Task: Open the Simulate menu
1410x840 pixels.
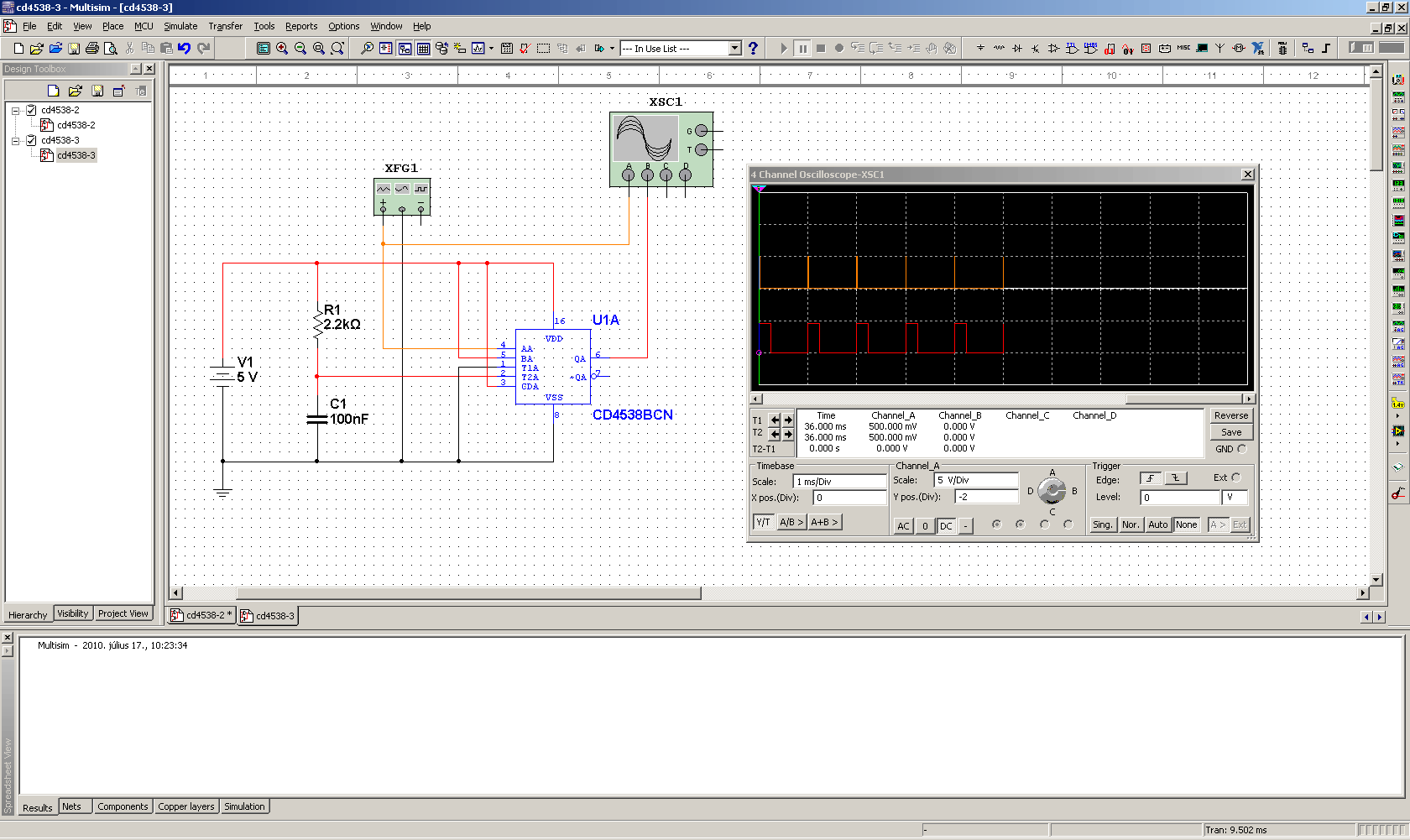Action: pos(180,26)
